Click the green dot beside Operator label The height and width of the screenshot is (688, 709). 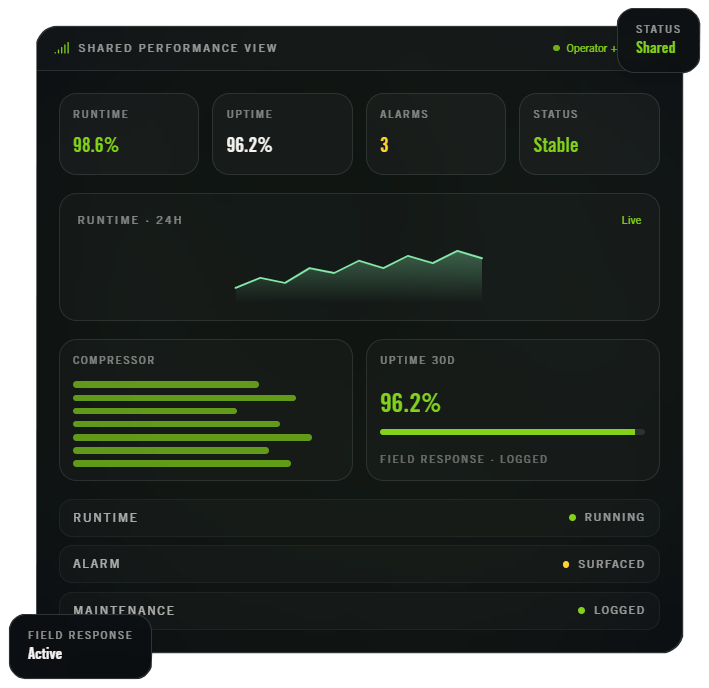[556, 48]
